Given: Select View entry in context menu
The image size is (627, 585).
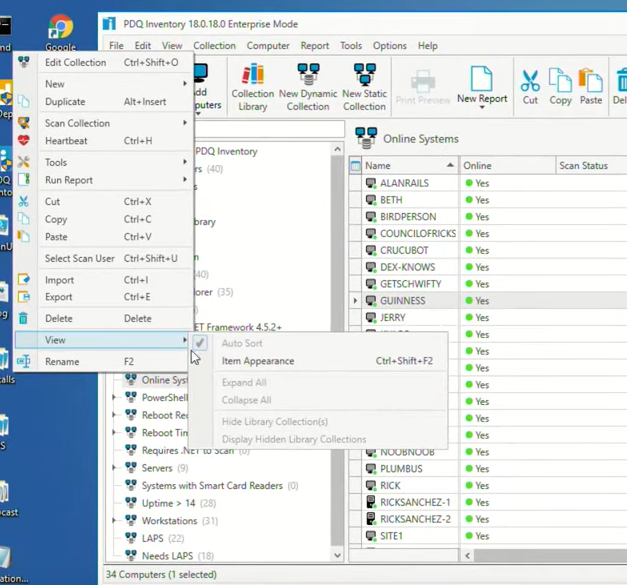Looking at the screenshot, I should (x=104, y=340).
